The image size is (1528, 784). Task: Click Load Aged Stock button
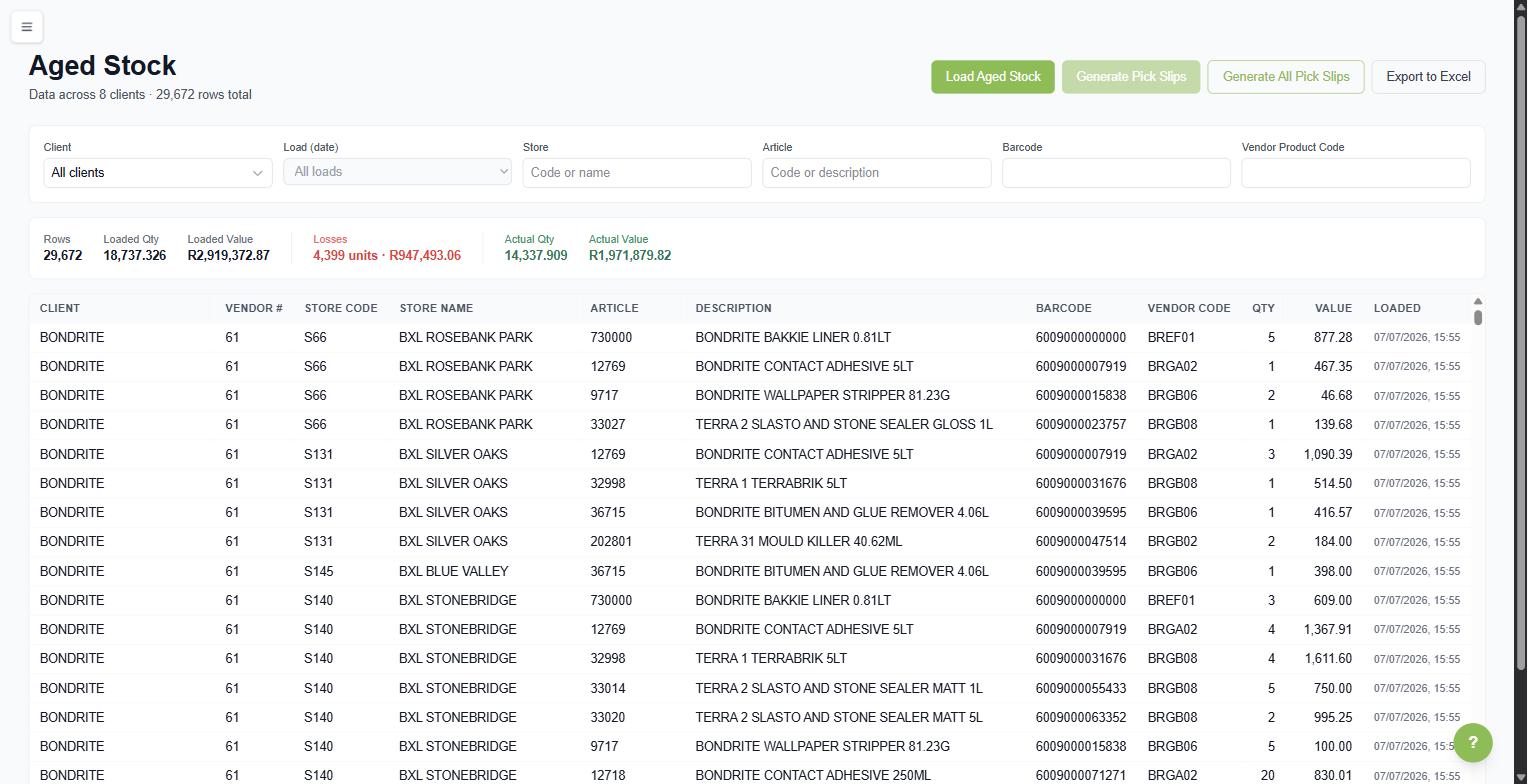pos(992,77)
